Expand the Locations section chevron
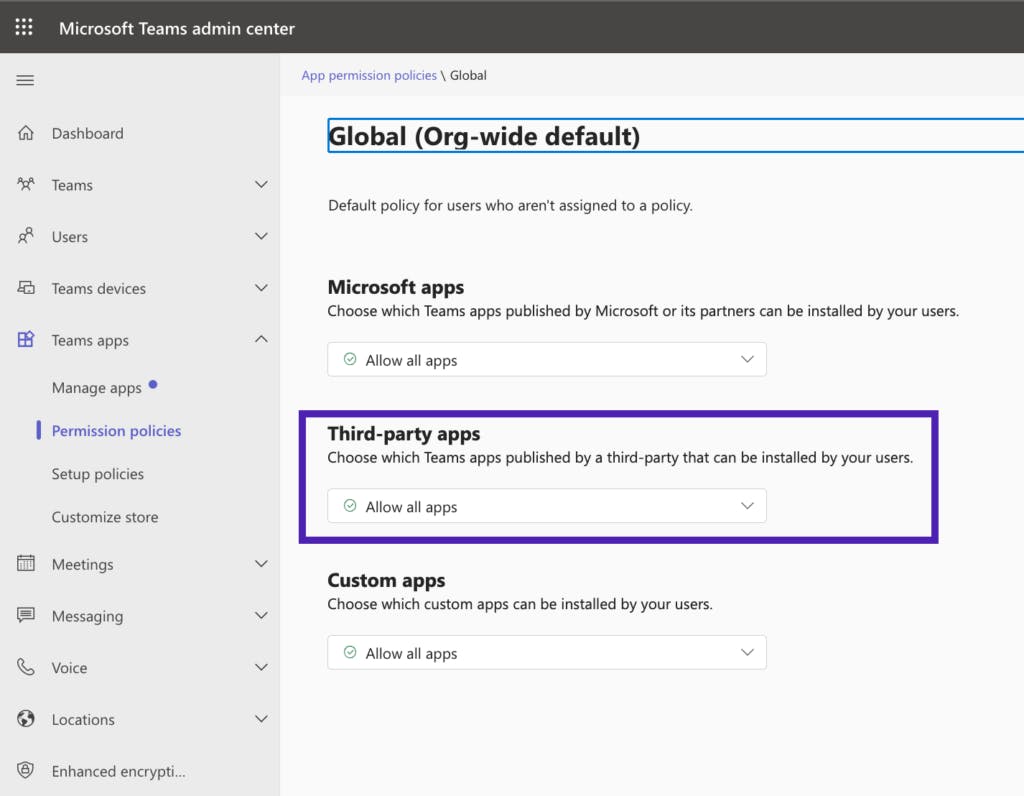 pyautogui.click(x=261, y=719)
